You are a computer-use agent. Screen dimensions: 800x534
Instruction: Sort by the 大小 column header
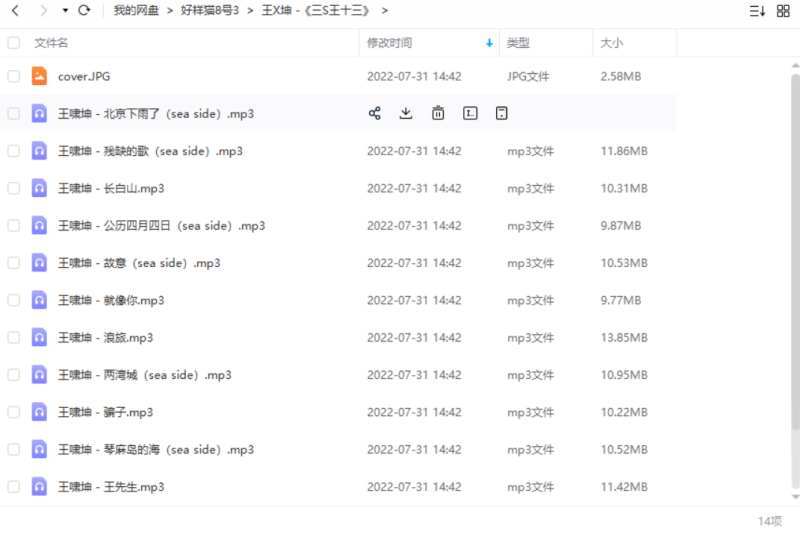click(x=611, y=43)
